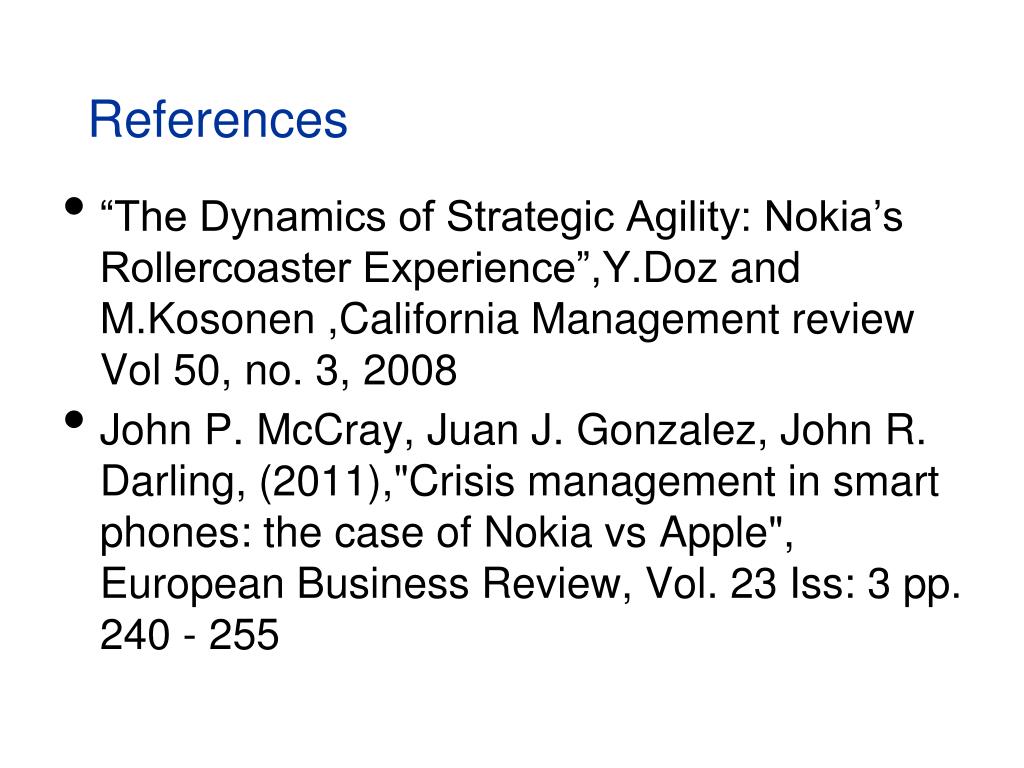Select the first bullet point marker
1024x768 pixels.
(75, 206)
